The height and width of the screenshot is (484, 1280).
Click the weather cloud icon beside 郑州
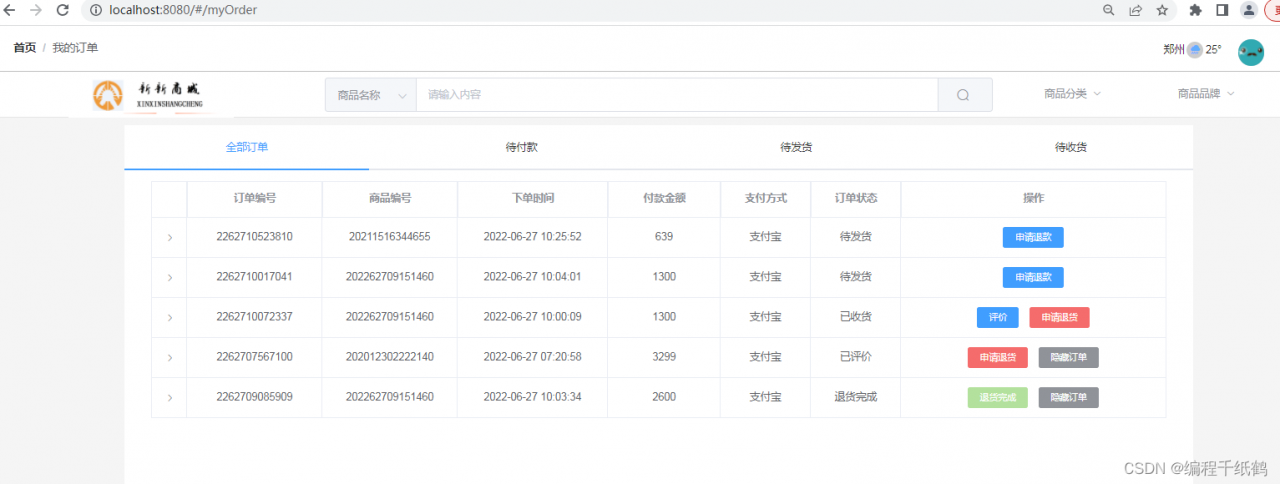pos(1194,50)
